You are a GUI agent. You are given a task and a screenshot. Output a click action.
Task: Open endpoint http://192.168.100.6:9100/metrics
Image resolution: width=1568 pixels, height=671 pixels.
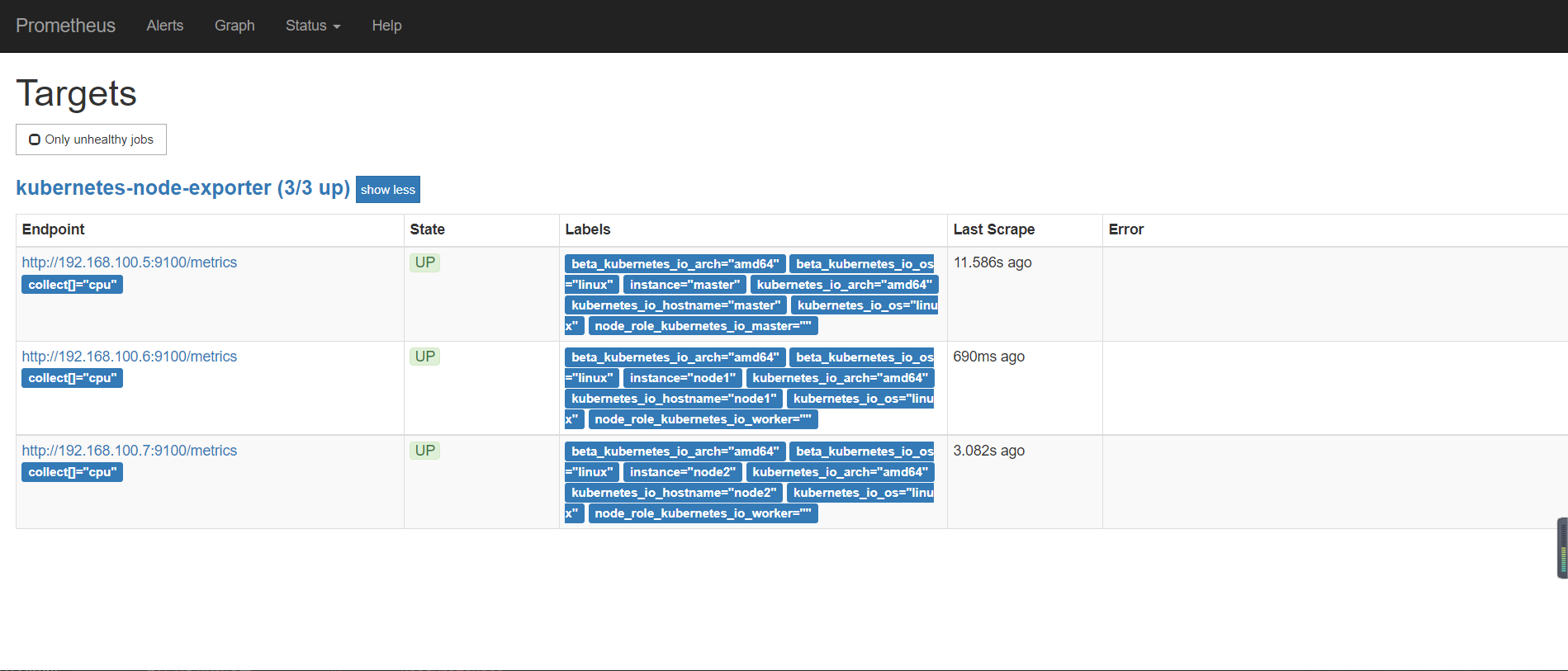click(x=130, y=357)
